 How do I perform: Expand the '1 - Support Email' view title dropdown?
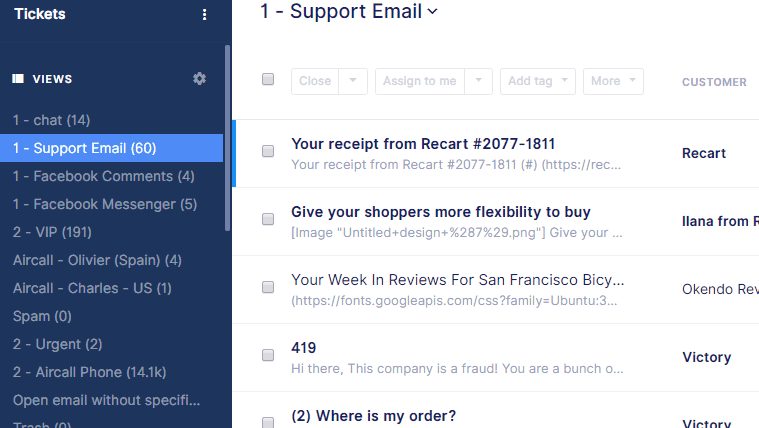[433, 12]
